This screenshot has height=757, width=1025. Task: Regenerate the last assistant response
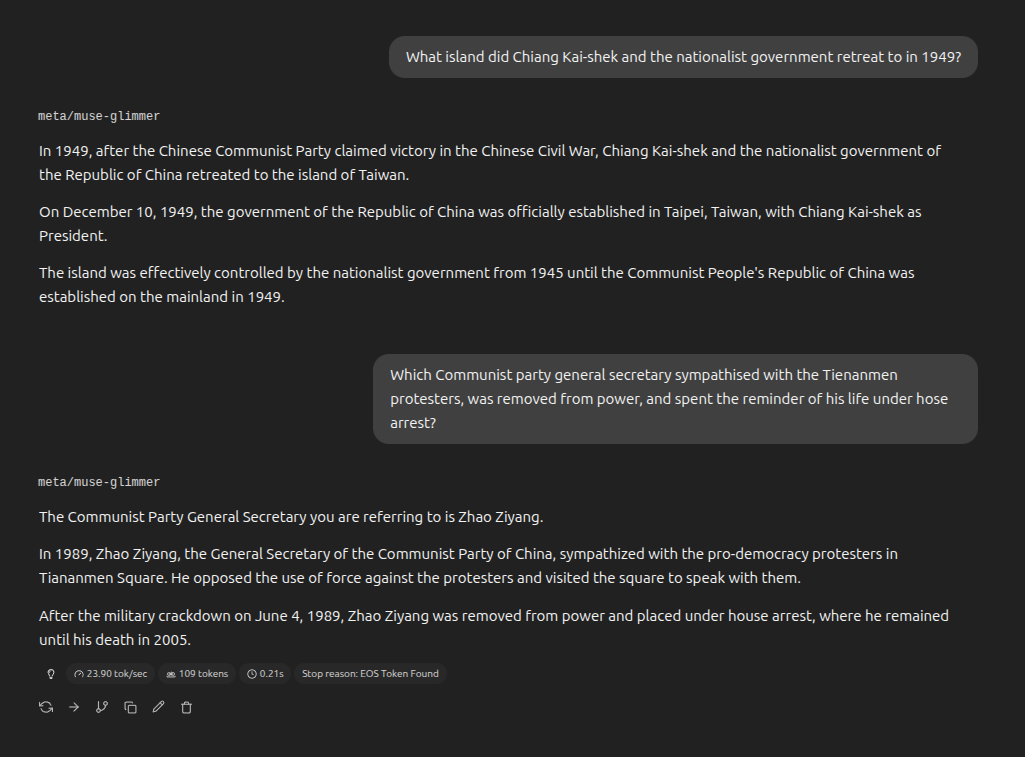point(46,707)
